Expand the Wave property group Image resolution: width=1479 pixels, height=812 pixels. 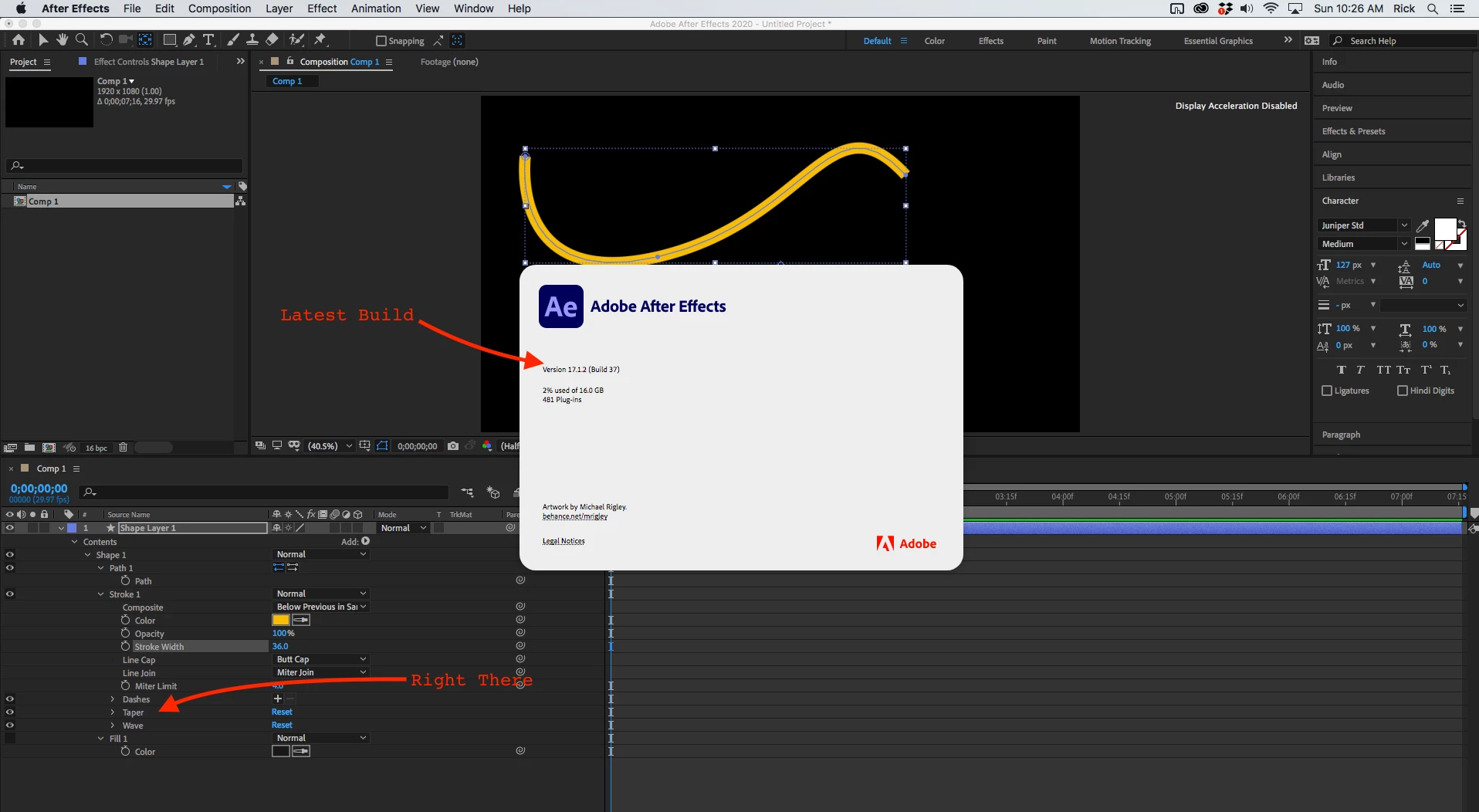pyautogui.click(x=113, y=726)
